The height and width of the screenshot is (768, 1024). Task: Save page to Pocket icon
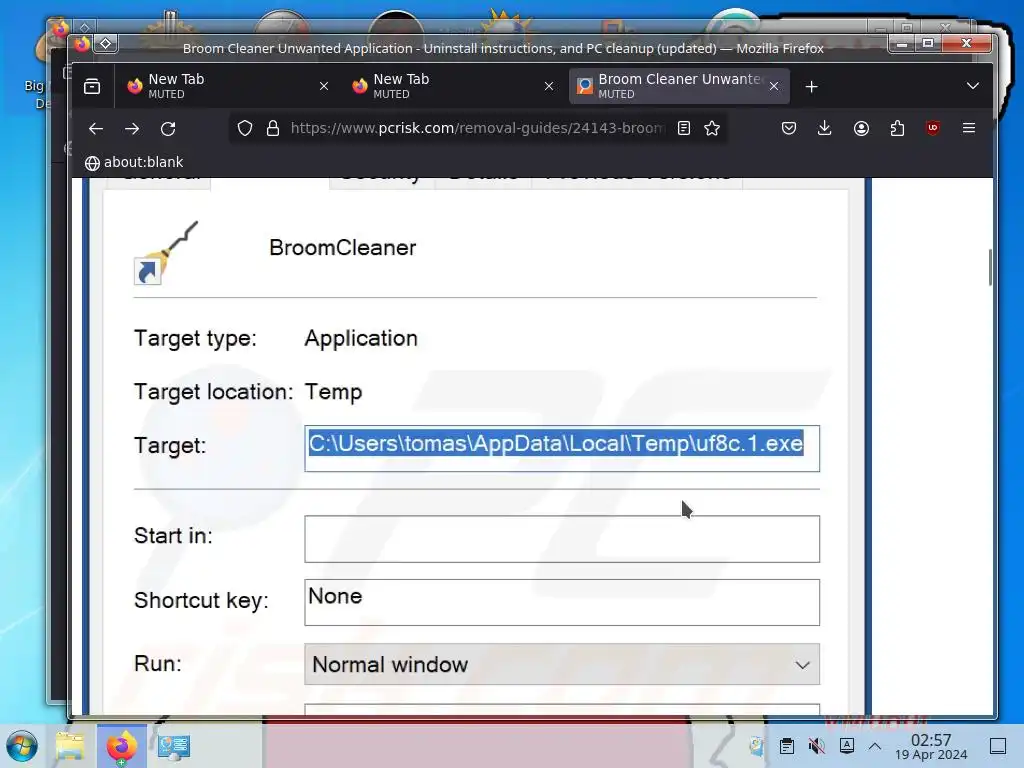coord(789,128)
